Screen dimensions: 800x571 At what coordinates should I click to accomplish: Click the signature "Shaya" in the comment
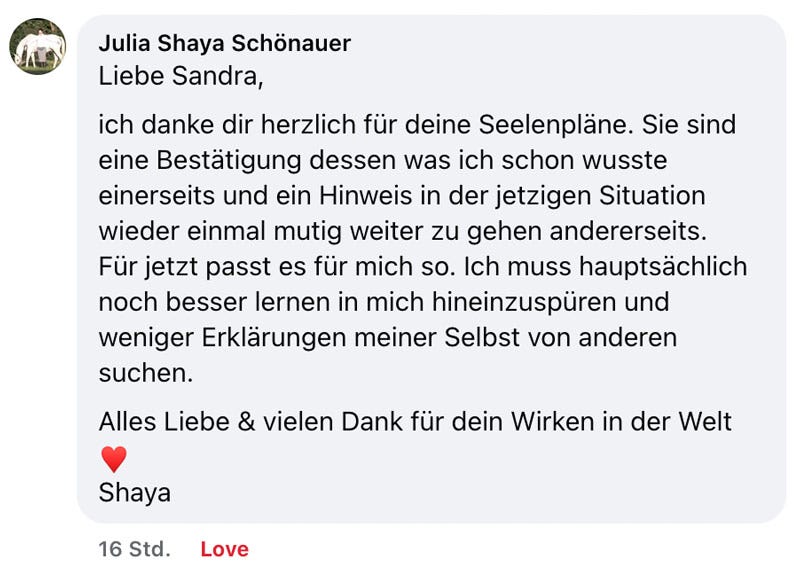pos(135,492)
